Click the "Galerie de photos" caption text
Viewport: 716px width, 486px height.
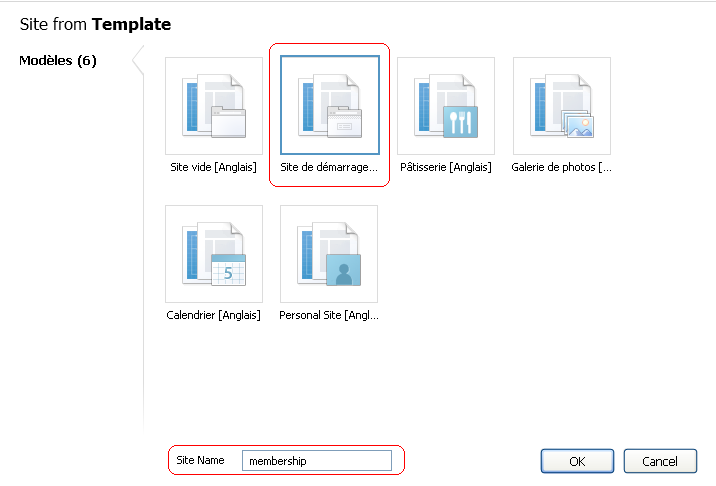(561, 168)
